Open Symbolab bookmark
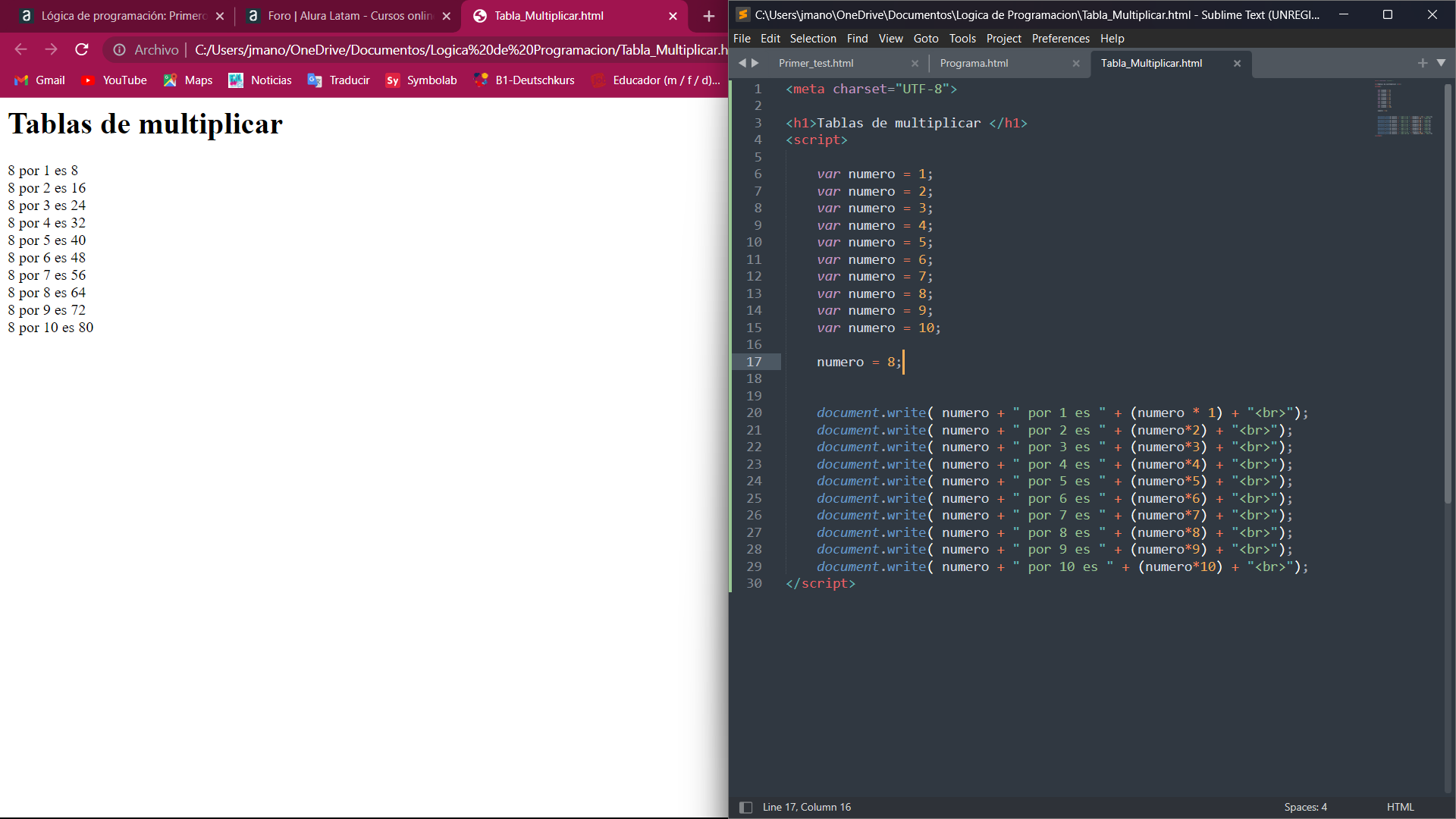1456x819 pixels. (421, 80)
